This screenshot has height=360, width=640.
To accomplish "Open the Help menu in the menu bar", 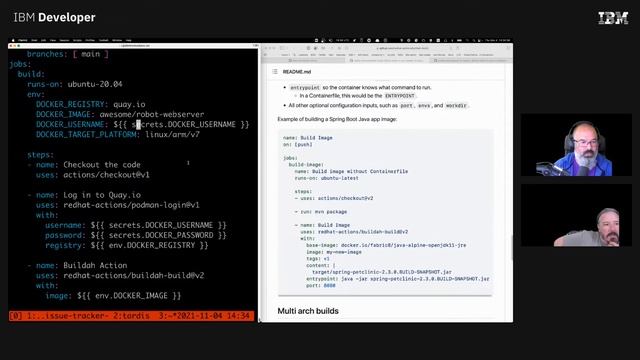I will click(x=128, y=40).
